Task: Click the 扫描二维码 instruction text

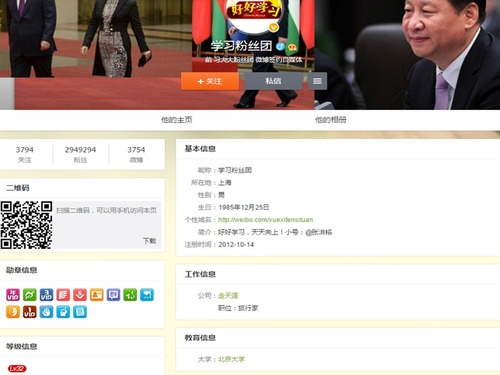Action: tap(106, 210)
